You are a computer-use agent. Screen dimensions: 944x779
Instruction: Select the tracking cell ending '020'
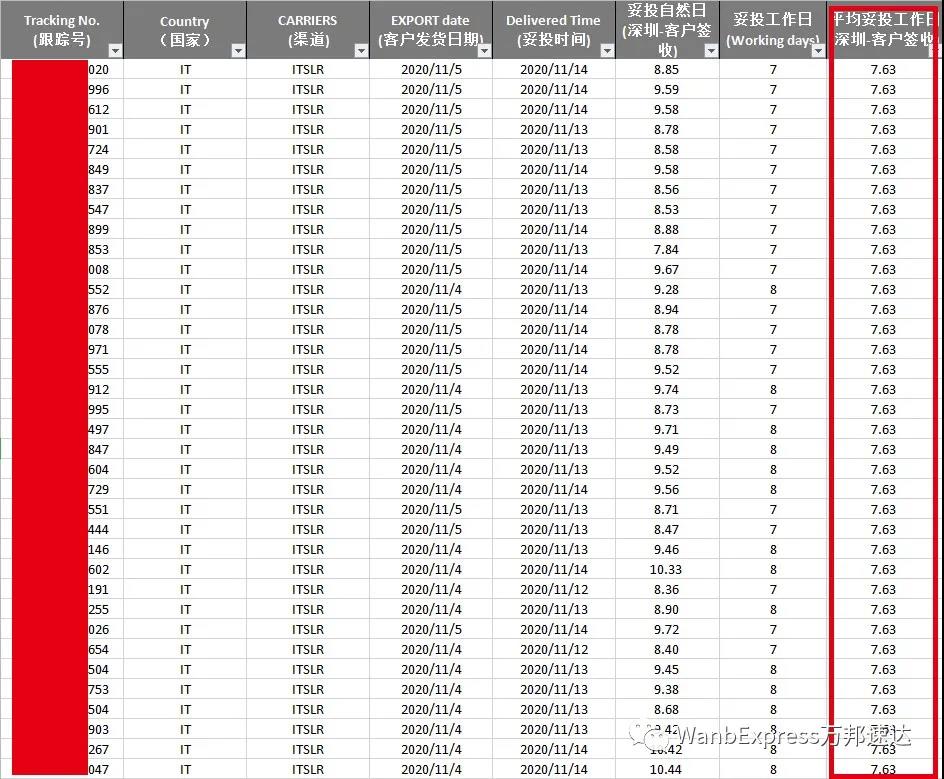click(61, 70)
